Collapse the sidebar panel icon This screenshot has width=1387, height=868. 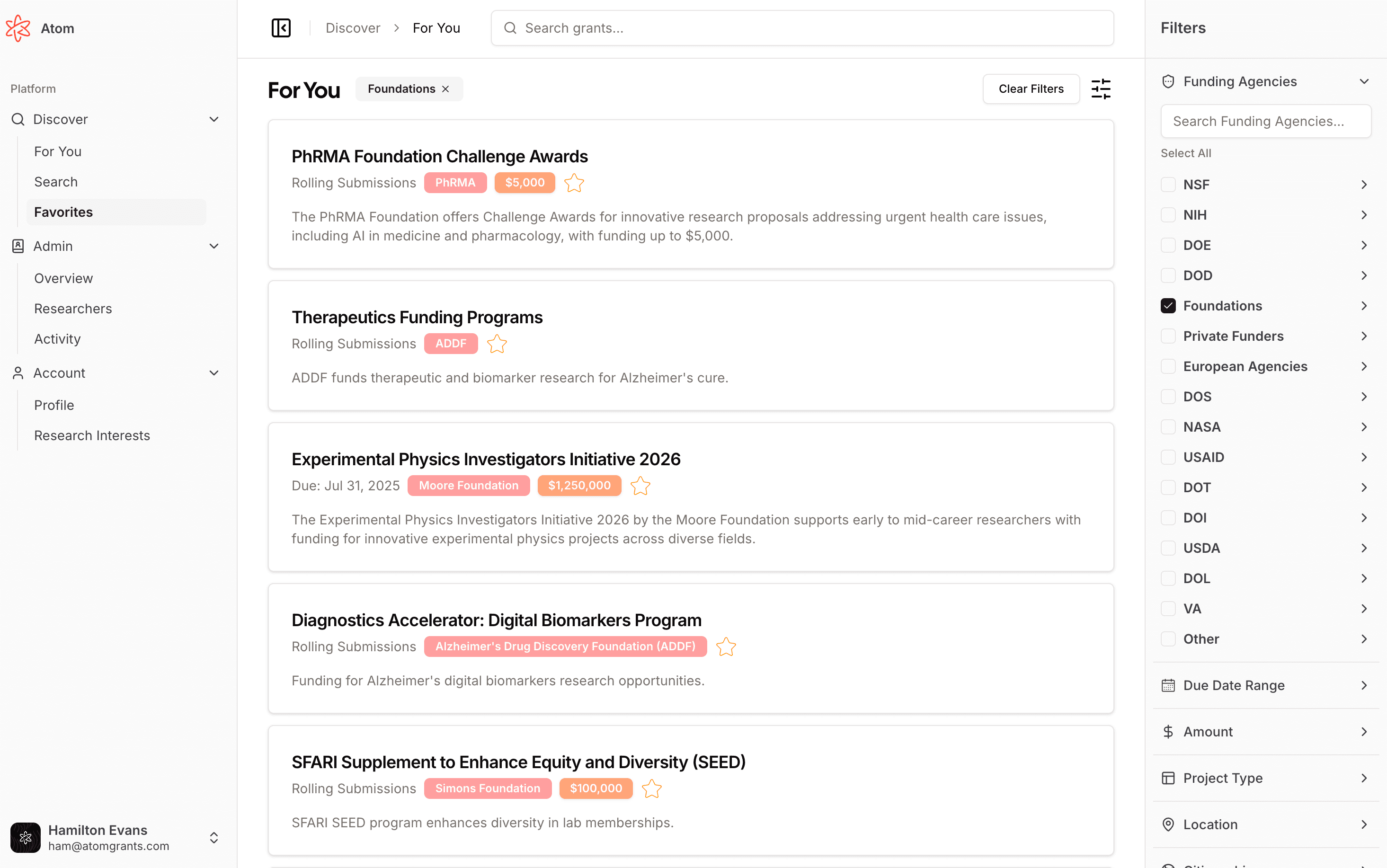point(281,28)
